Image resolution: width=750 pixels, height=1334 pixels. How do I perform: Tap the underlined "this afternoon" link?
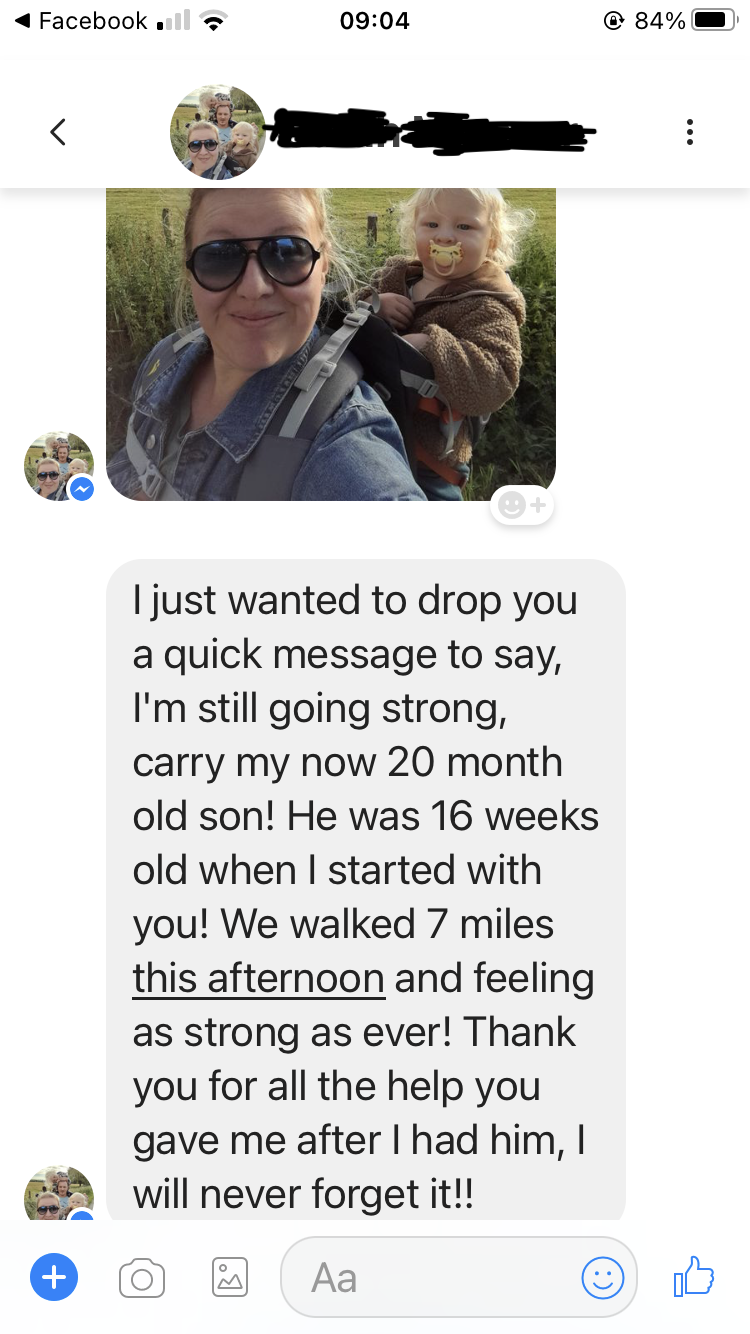tap(258, 978)
